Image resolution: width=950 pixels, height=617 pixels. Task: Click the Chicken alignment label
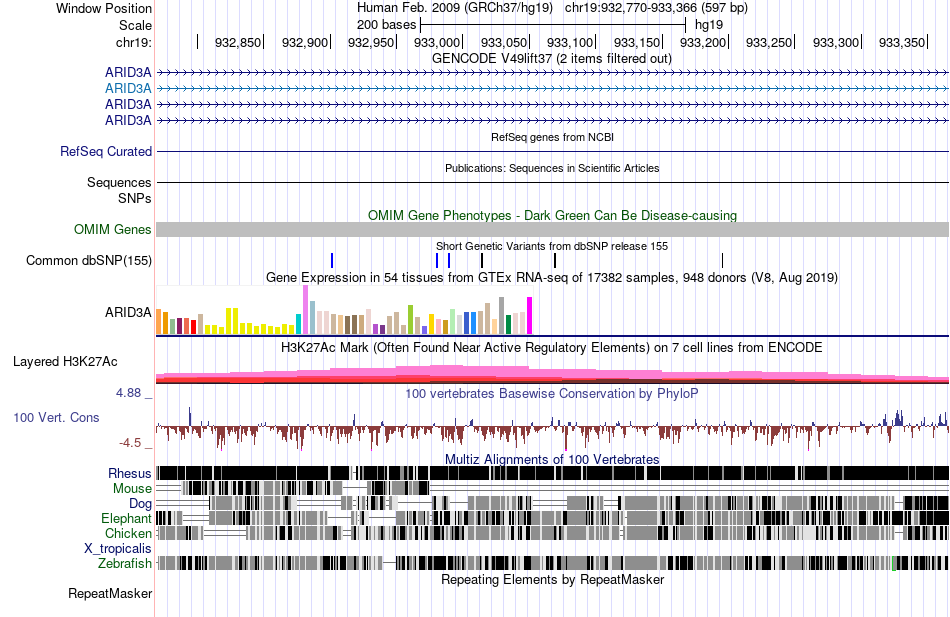tap(128, 533)
